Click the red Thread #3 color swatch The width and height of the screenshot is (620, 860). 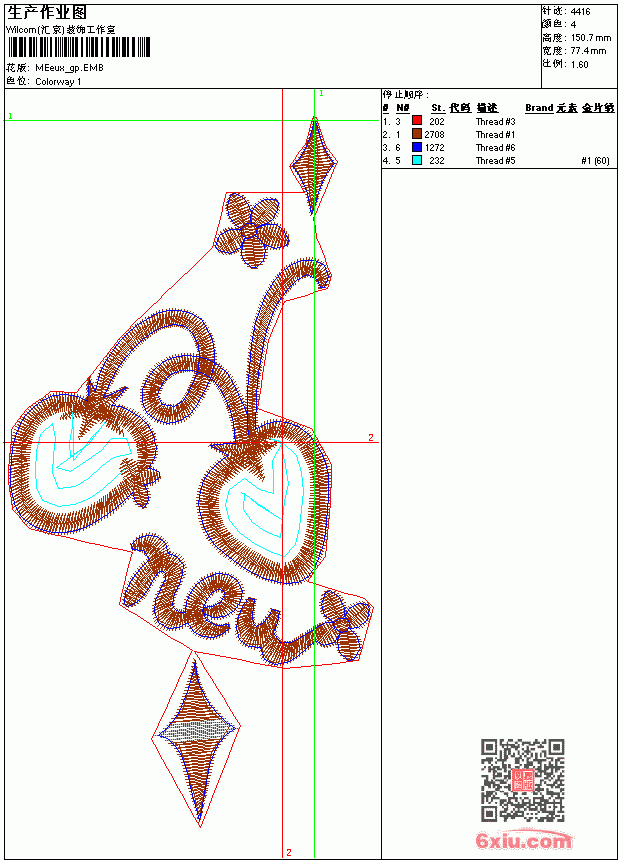tap(417, 121)
